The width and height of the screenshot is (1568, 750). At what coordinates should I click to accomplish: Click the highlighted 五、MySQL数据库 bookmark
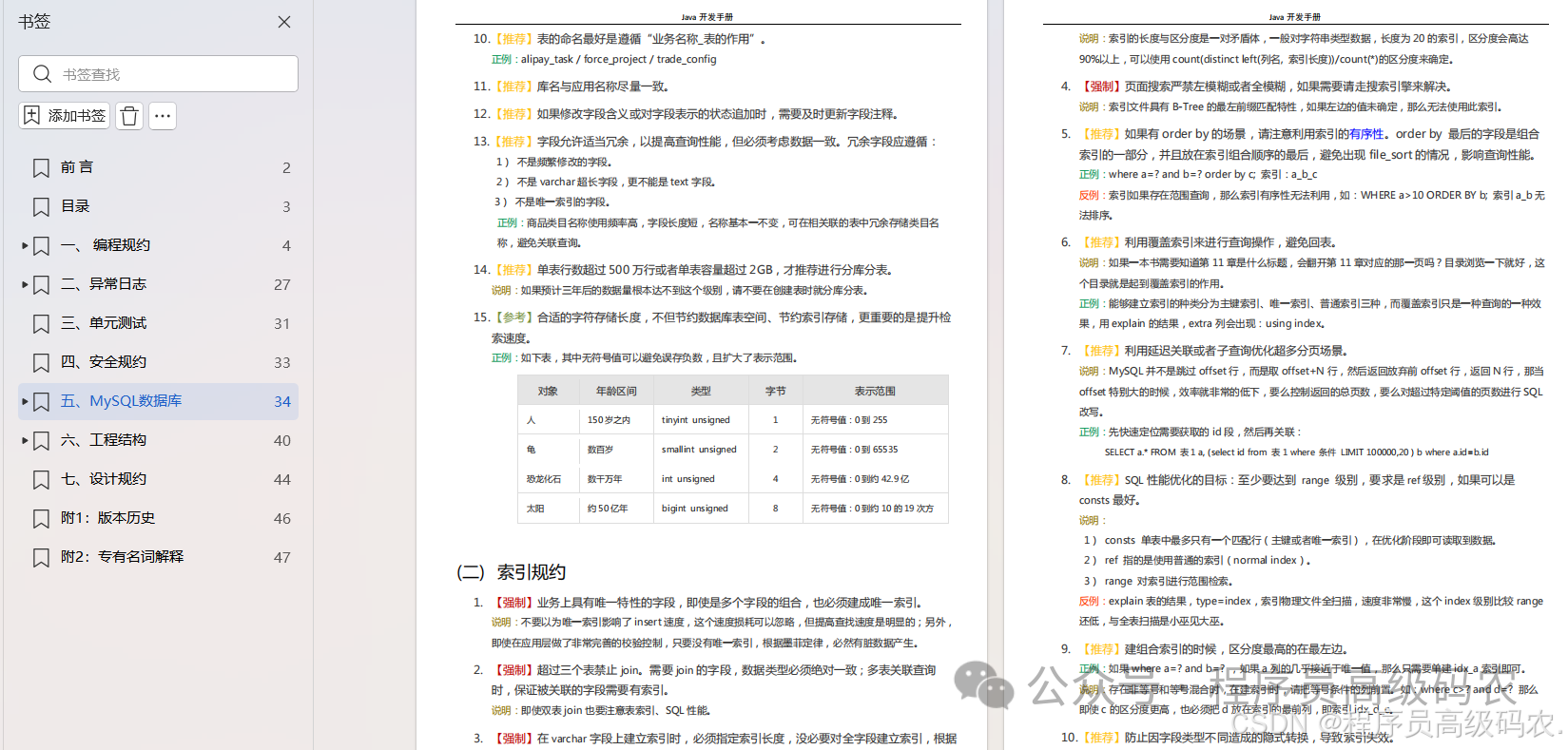click(x=158, y=401)
